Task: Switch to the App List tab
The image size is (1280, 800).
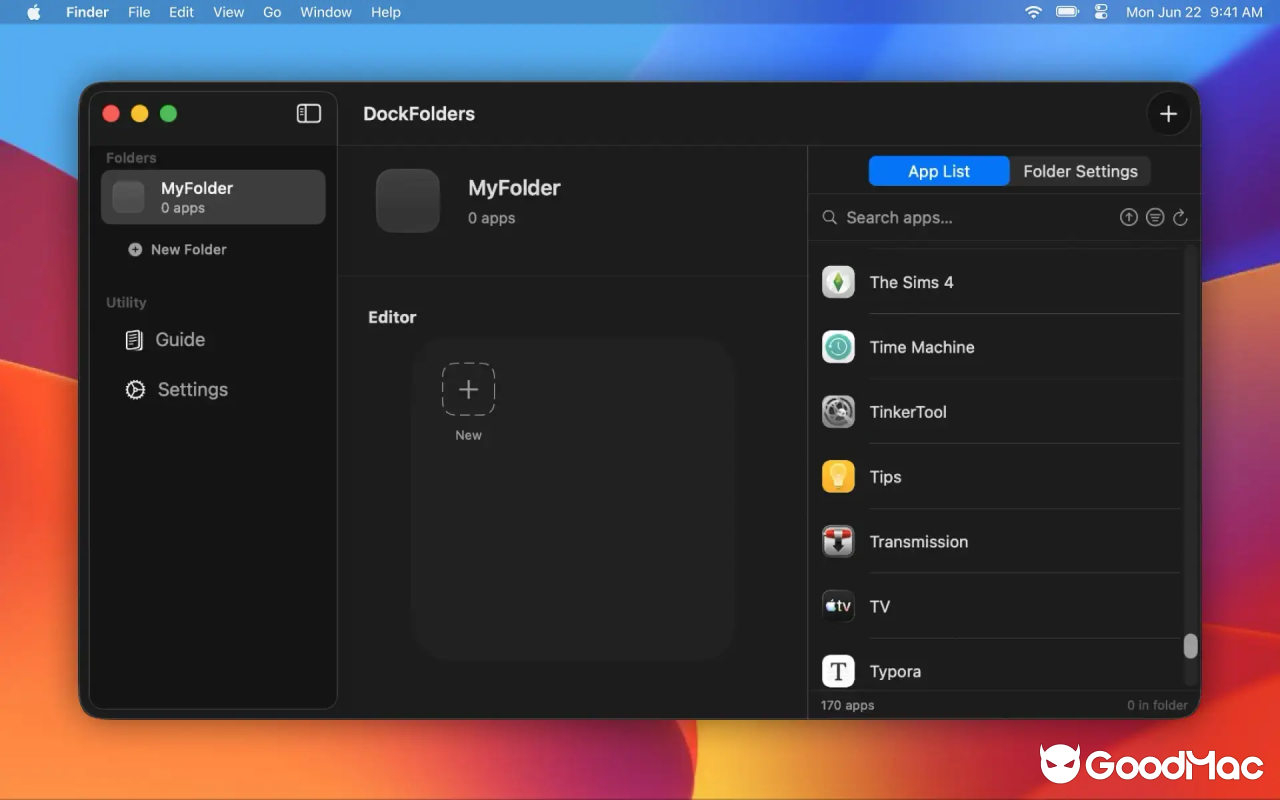Action: pyautogui.click(x=939, y=171)
